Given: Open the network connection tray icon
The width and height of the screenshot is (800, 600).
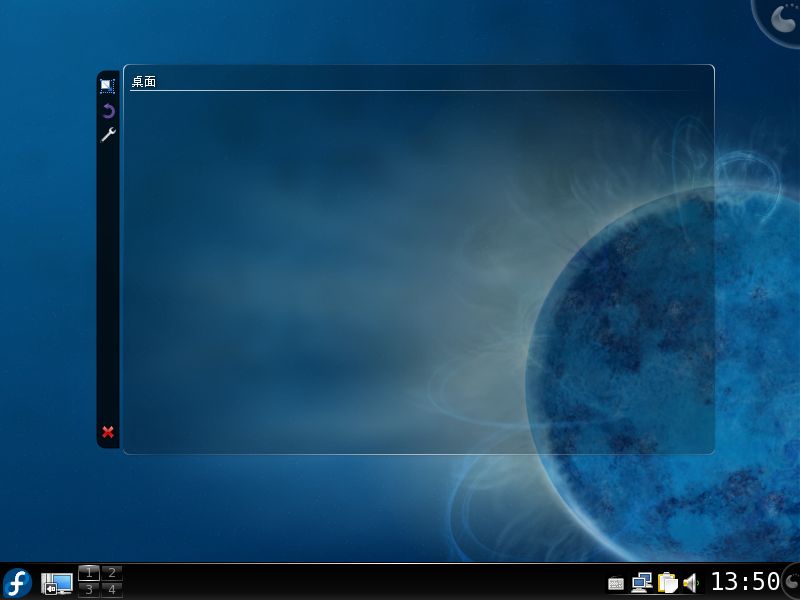Looking at the screenshot, I should 641,583.
